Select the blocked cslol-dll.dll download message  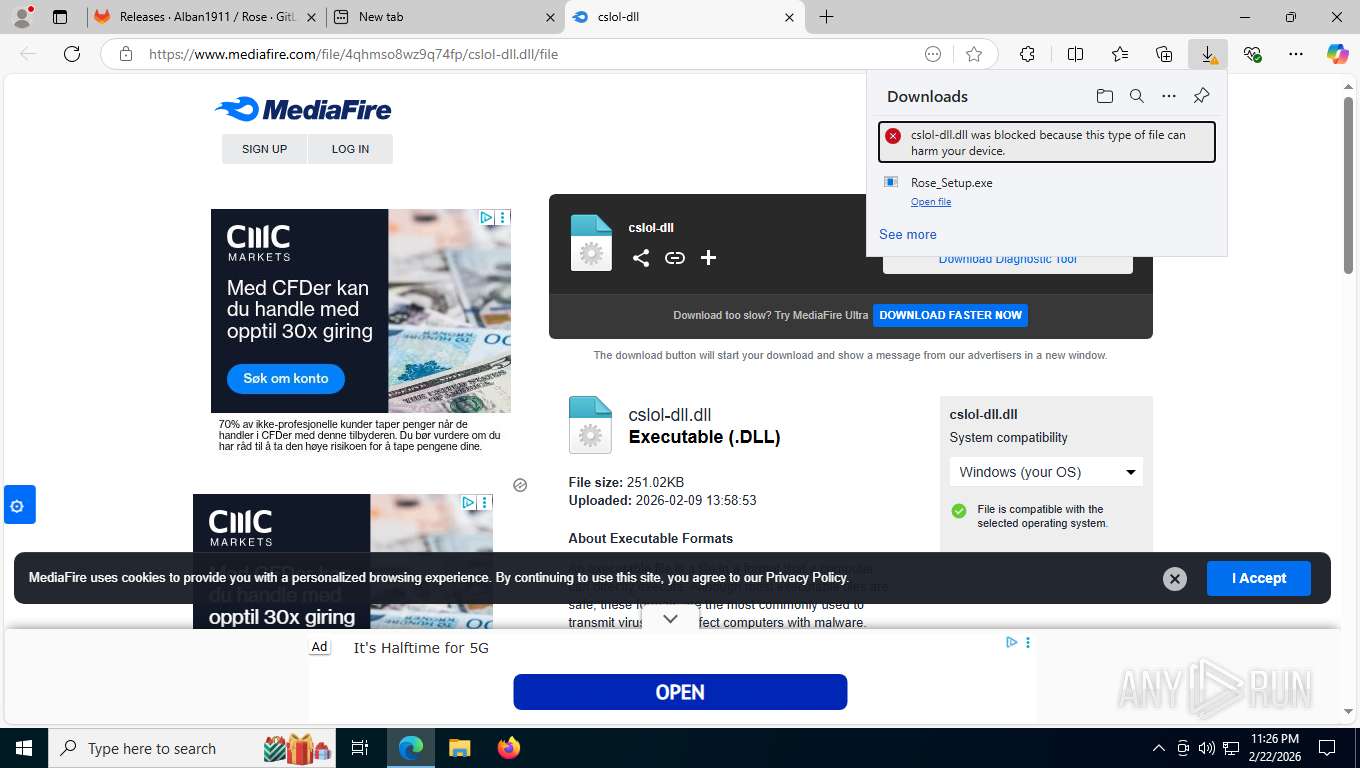point(1047,142)
